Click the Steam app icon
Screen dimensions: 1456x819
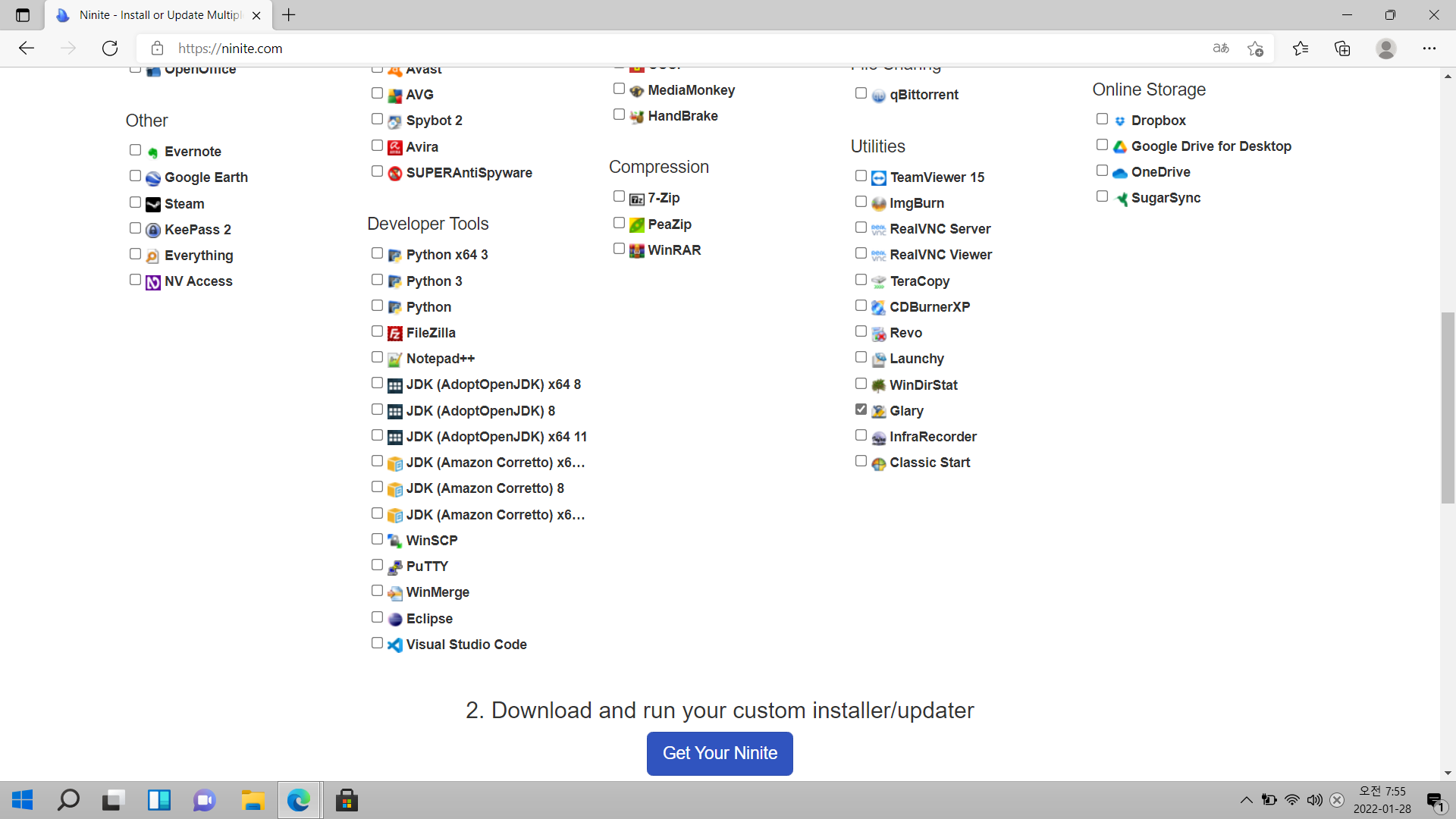coord(152,205)
